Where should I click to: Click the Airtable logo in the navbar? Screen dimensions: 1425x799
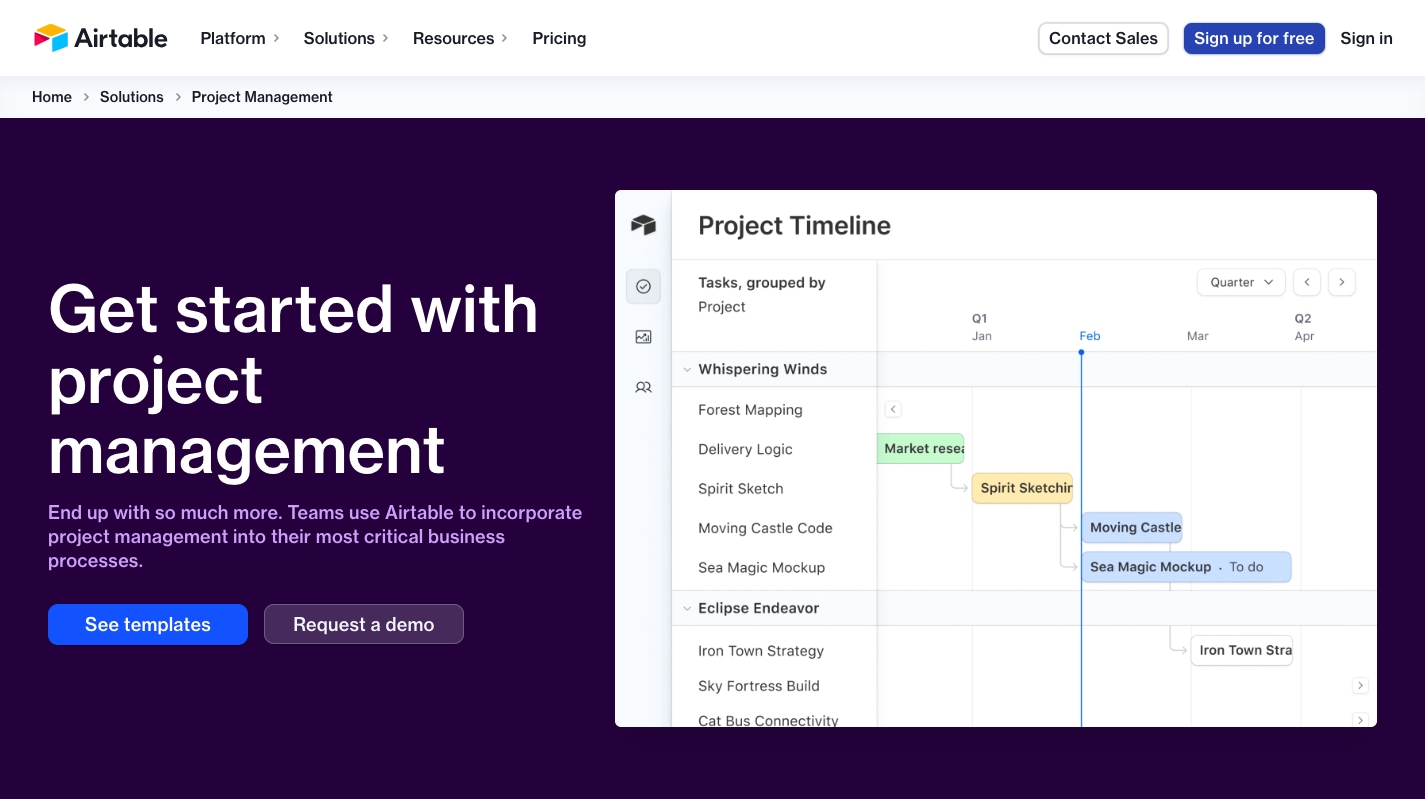coord(100,37)
